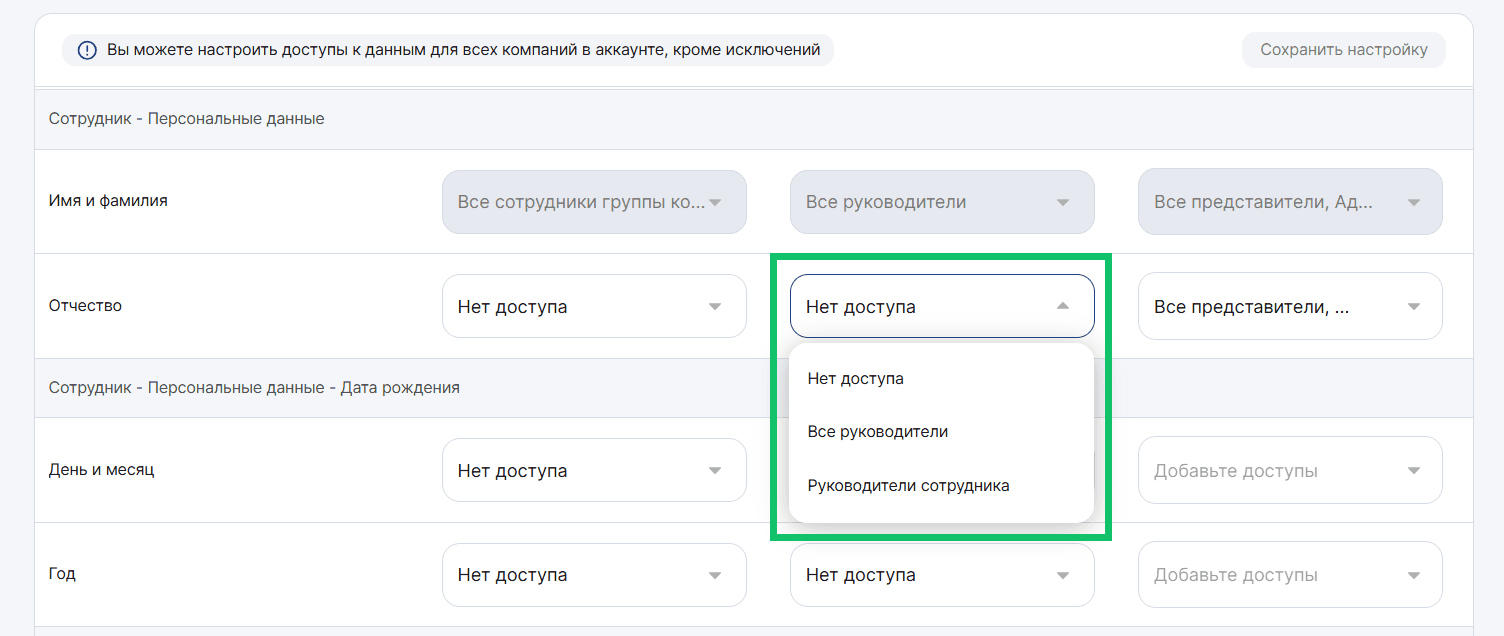The width and height of the screenshot is (1504, 636).
Task: Open the 'Нет доступа' dropdown for 'Отчество' first column
Action: coord(594,306)
